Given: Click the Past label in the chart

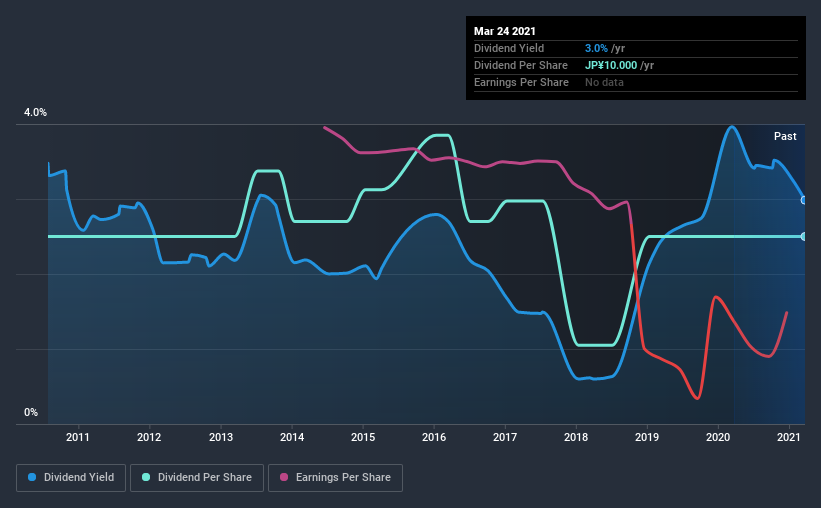Looking at the screenshot, I should [785, 136].
